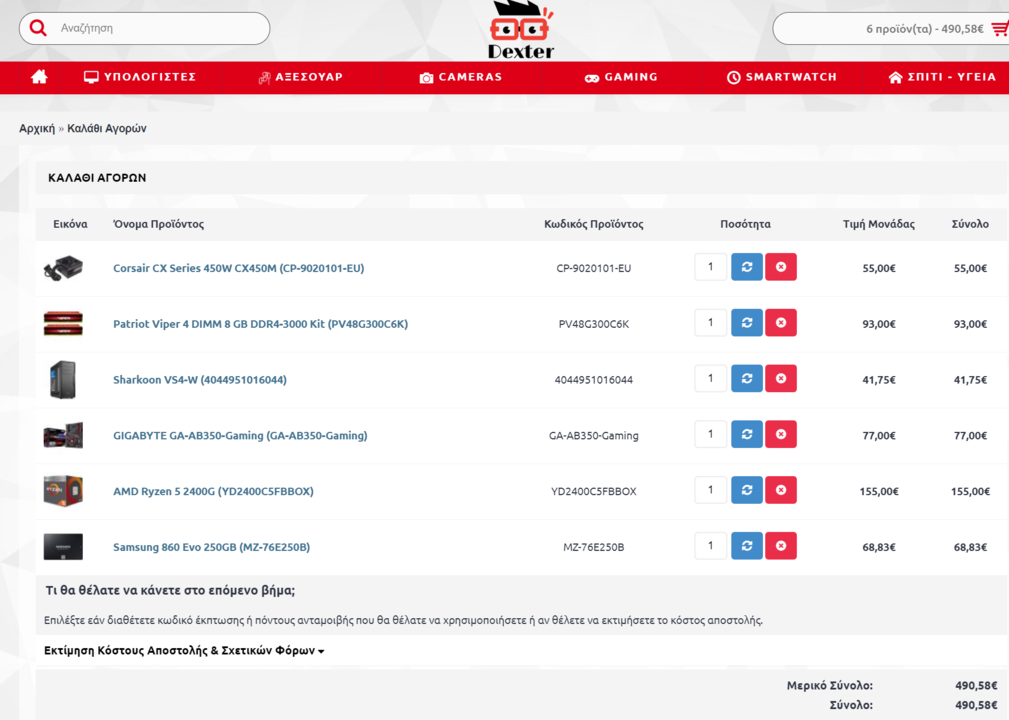Screen dimensions: 1009x720
Task: Remove Sharkoon VS4-W from cart
Action: coord(781,379)
